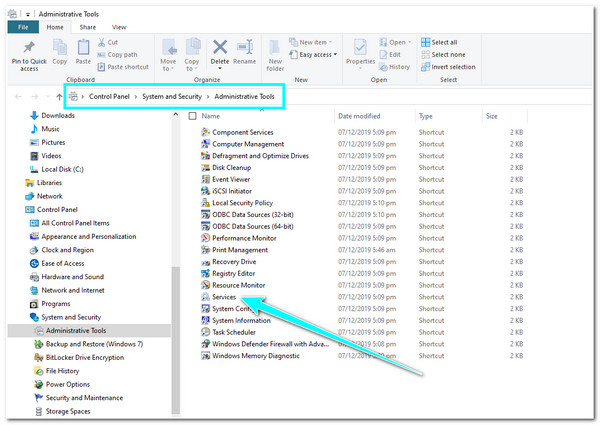
Task: Click the Forward navigation arrow
Action: tap(34, 97)
